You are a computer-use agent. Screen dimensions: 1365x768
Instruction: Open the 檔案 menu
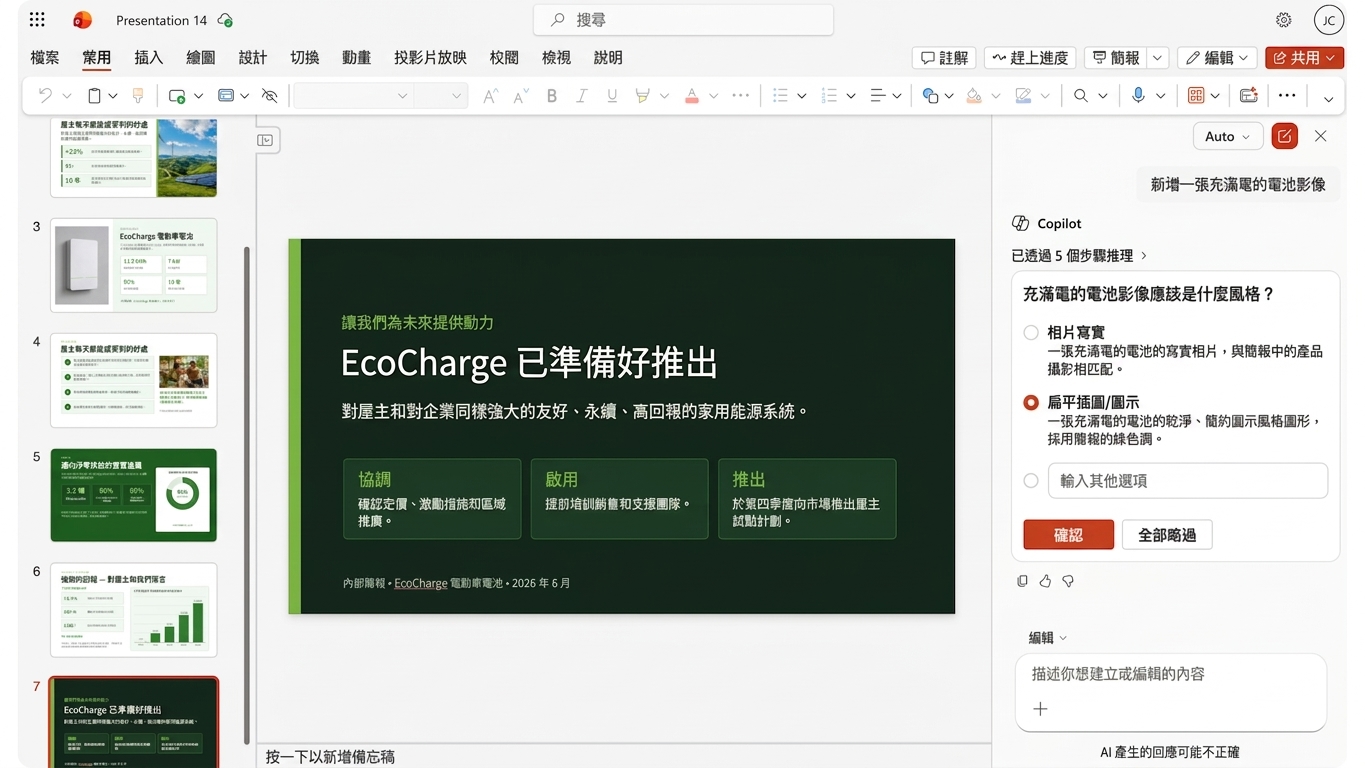[x=45, y=58]
